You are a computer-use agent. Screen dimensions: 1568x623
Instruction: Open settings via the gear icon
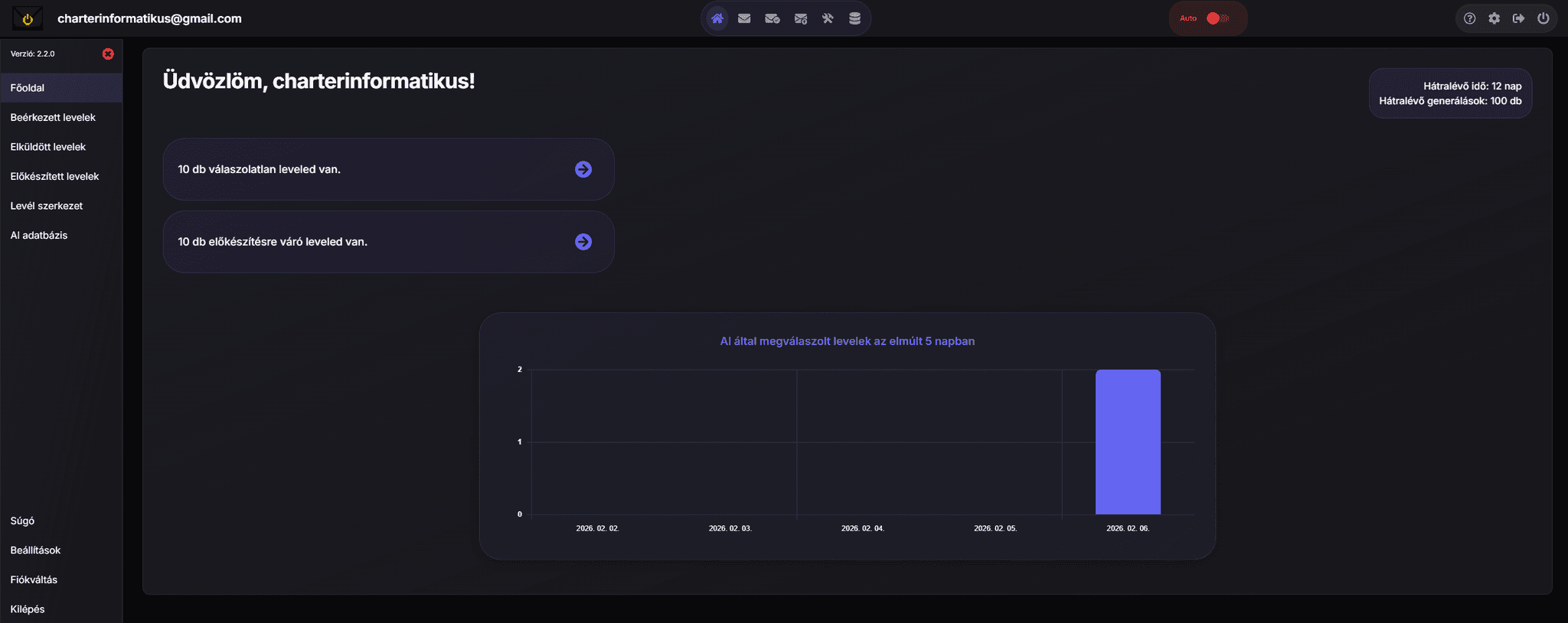click(1494, 18)
